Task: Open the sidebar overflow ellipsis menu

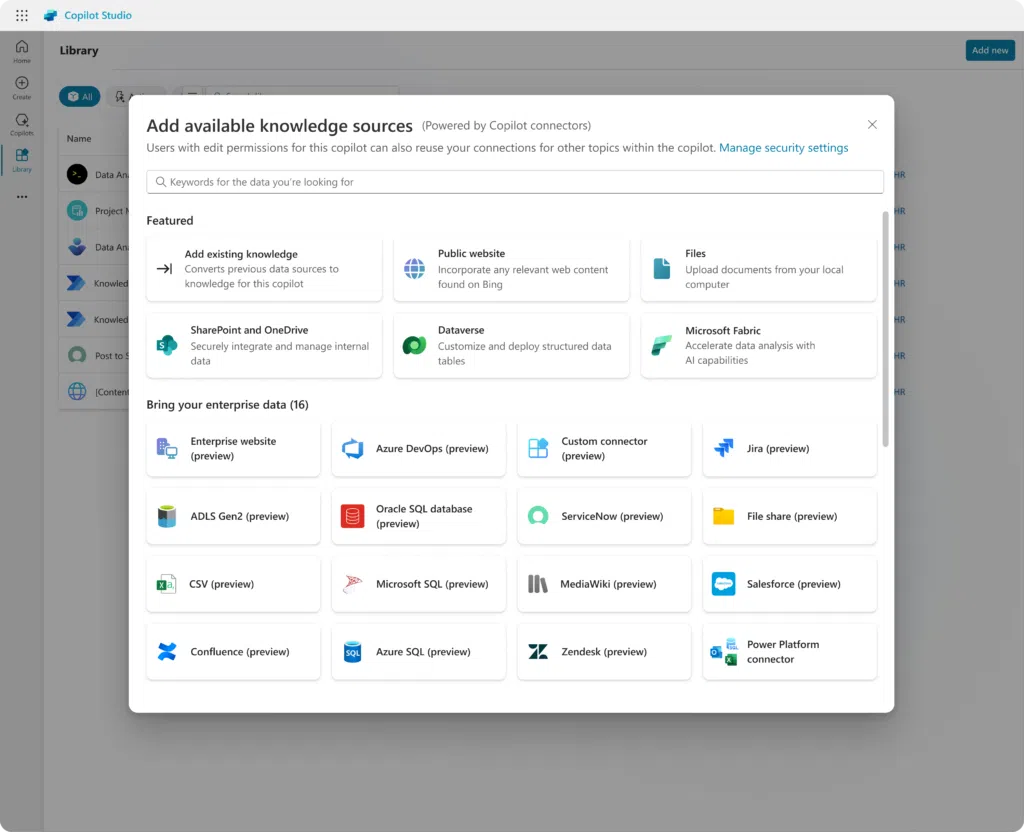Action: (x=21, y=196)
